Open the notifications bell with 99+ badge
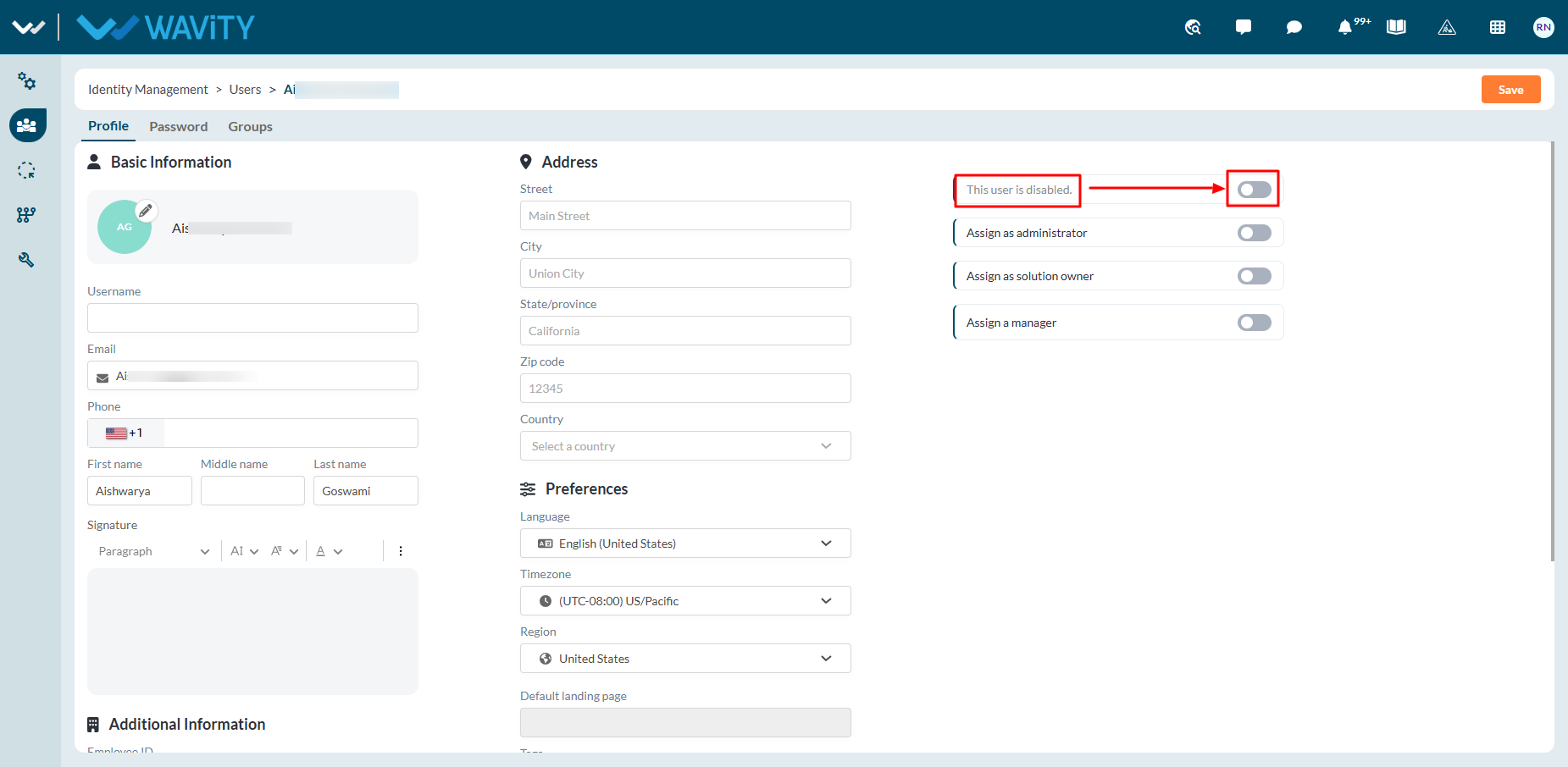This screenshot has height=767, width=1568. [1347, 27]
